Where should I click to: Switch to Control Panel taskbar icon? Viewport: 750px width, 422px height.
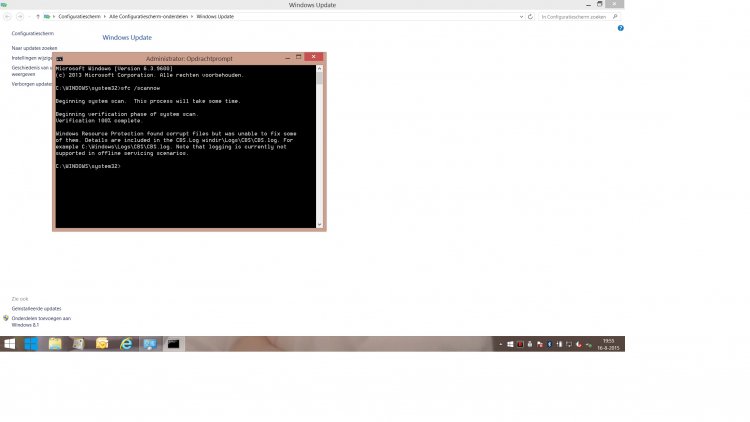[x=150, y=344]
